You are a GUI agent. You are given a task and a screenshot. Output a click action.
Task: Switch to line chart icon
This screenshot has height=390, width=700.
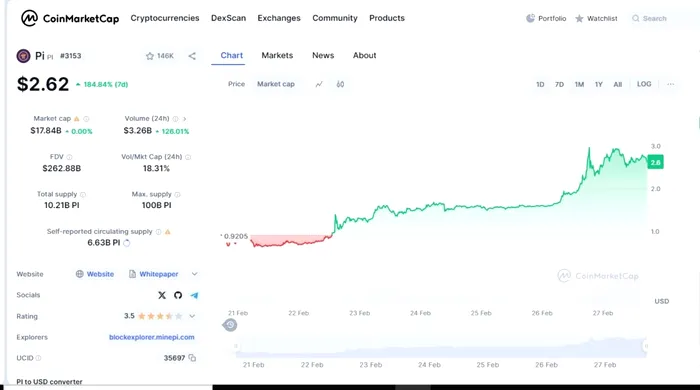(x=319, y=84)
